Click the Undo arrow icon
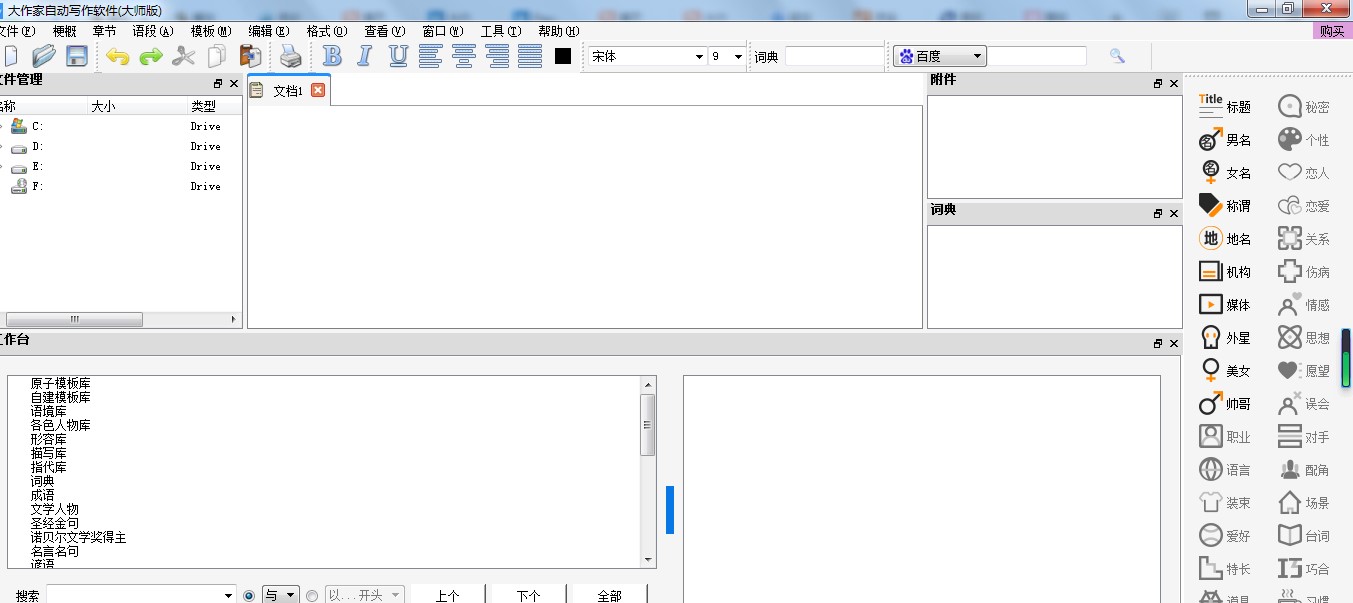 coord(118,56)
